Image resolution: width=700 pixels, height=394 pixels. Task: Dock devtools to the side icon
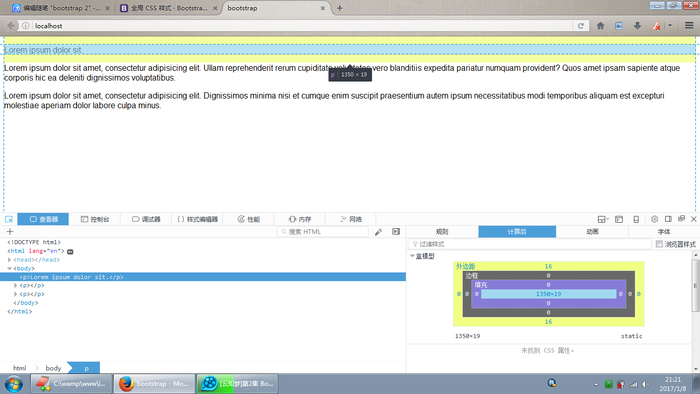[x=668, y=219]
